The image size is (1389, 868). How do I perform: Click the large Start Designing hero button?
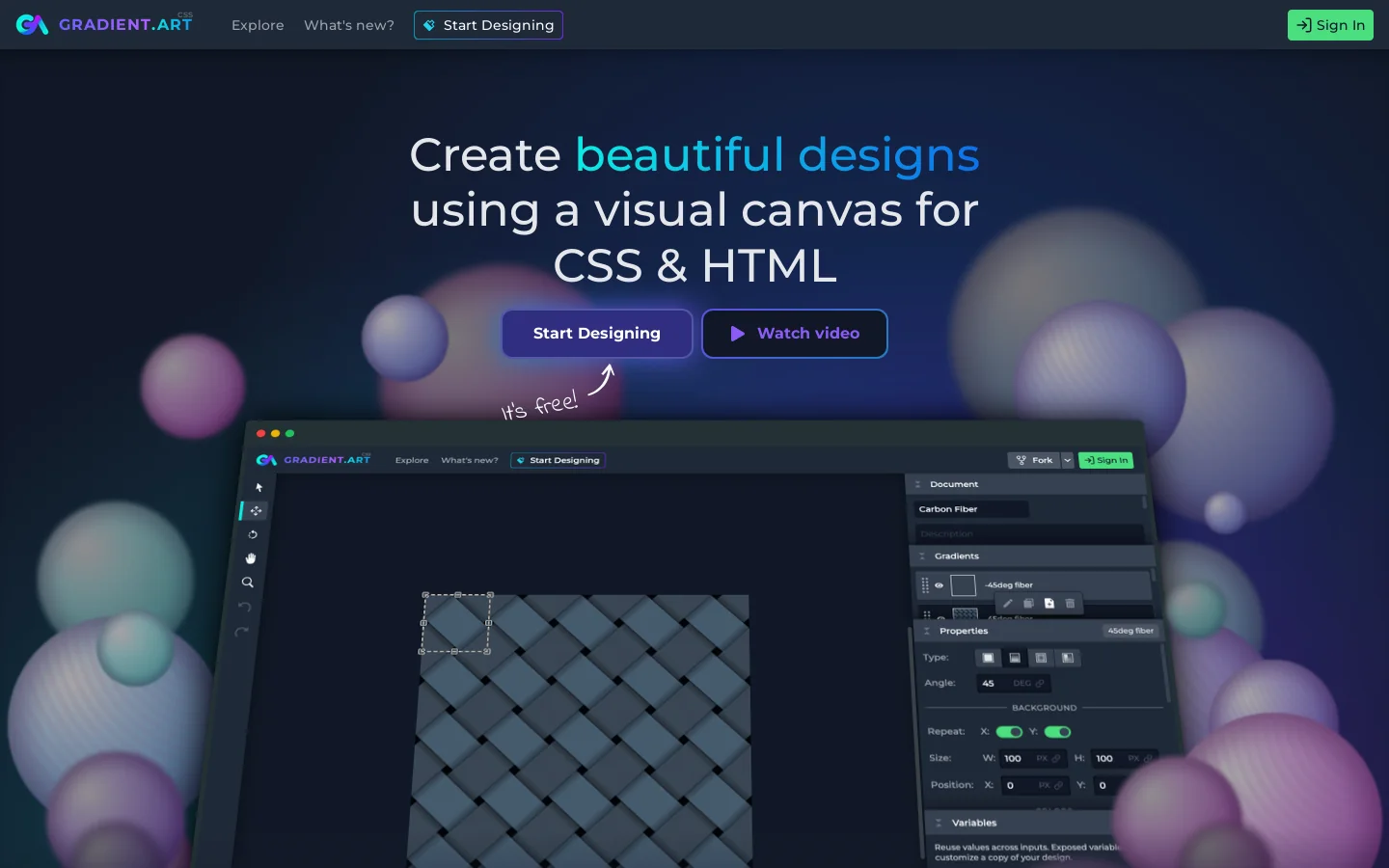click(x=597, y=334)
